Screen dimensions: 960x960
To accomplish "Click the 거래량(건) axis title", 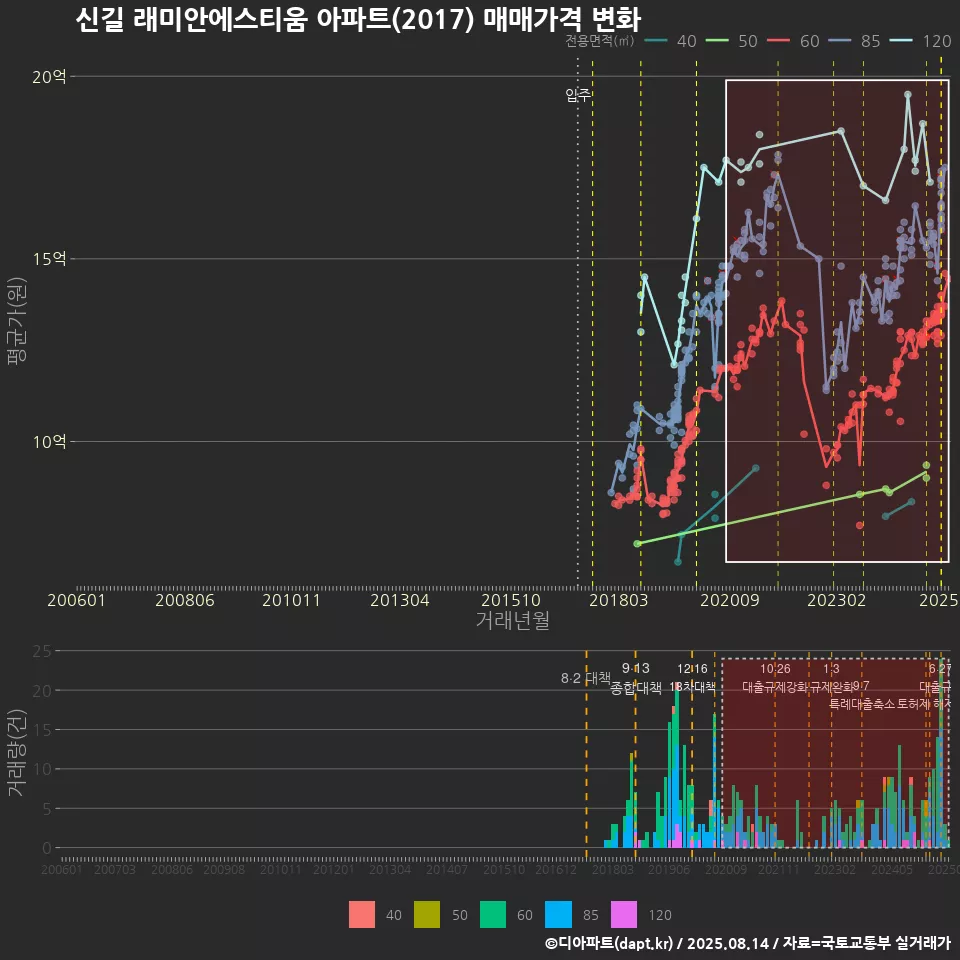I will click(x=17, y=752).
